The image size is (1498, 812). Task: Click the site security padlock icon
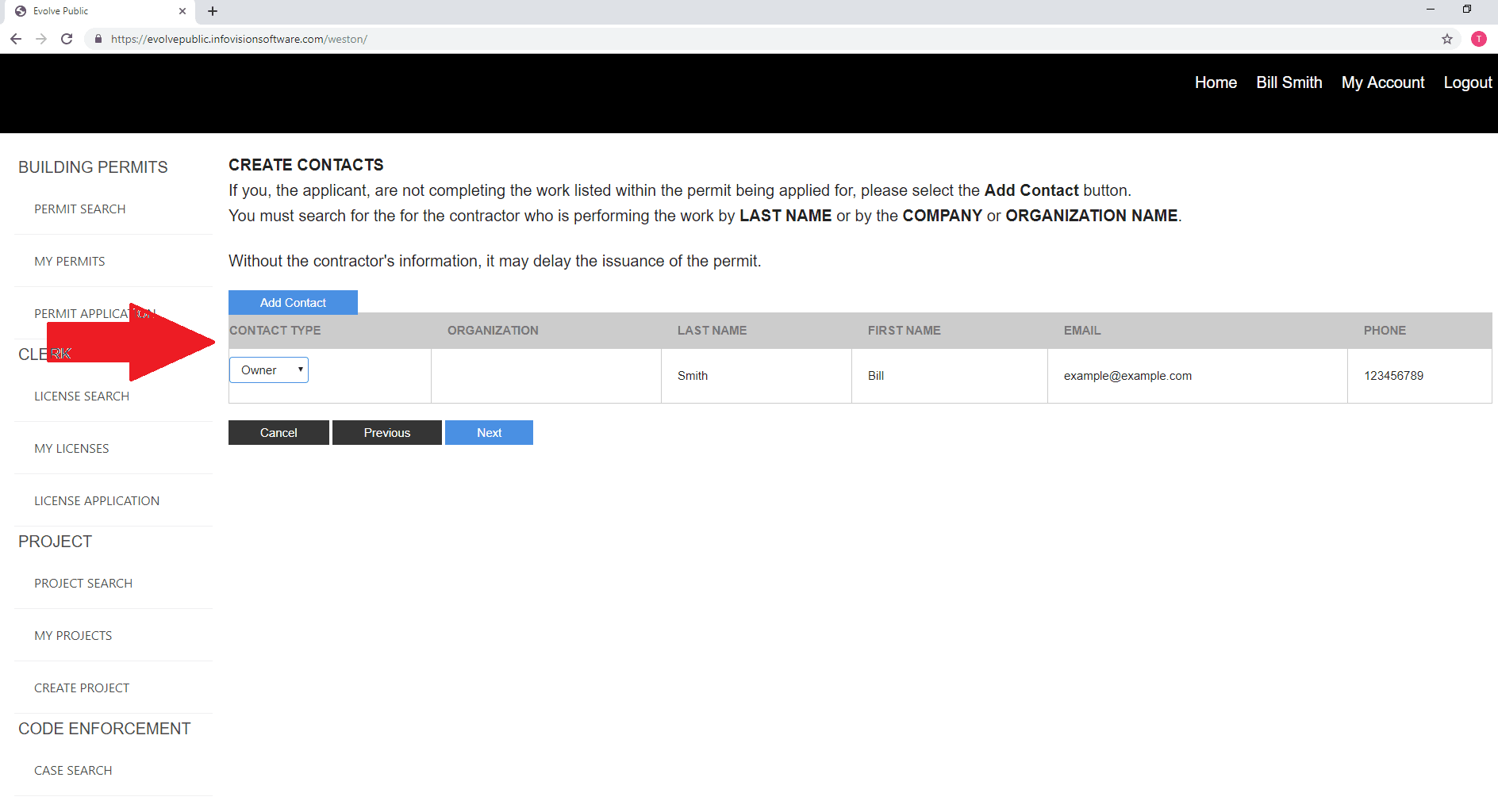98,39
